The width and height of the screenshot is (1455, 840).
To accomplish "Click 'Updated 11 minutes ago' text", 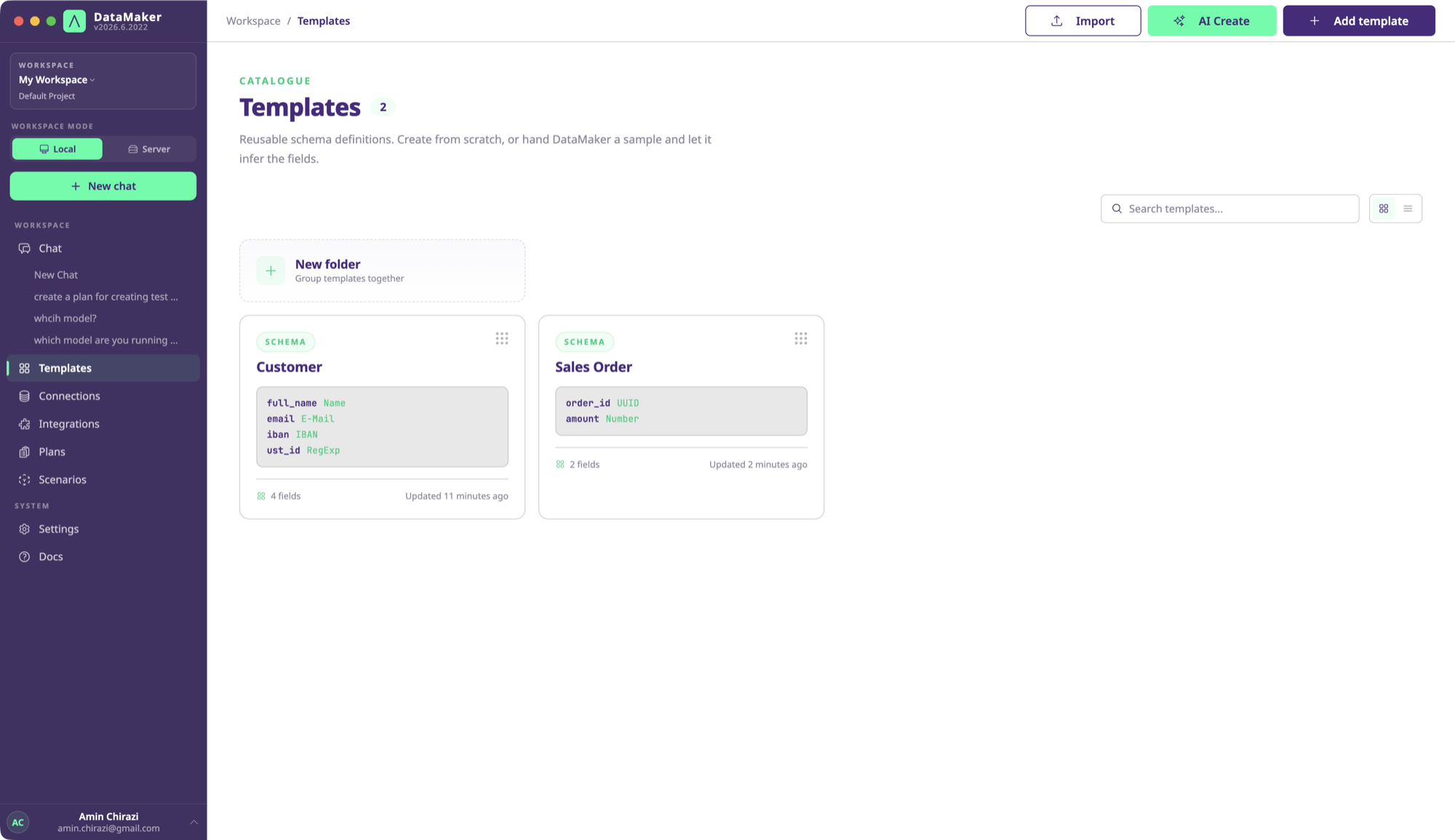I will [x=457, y=496].
